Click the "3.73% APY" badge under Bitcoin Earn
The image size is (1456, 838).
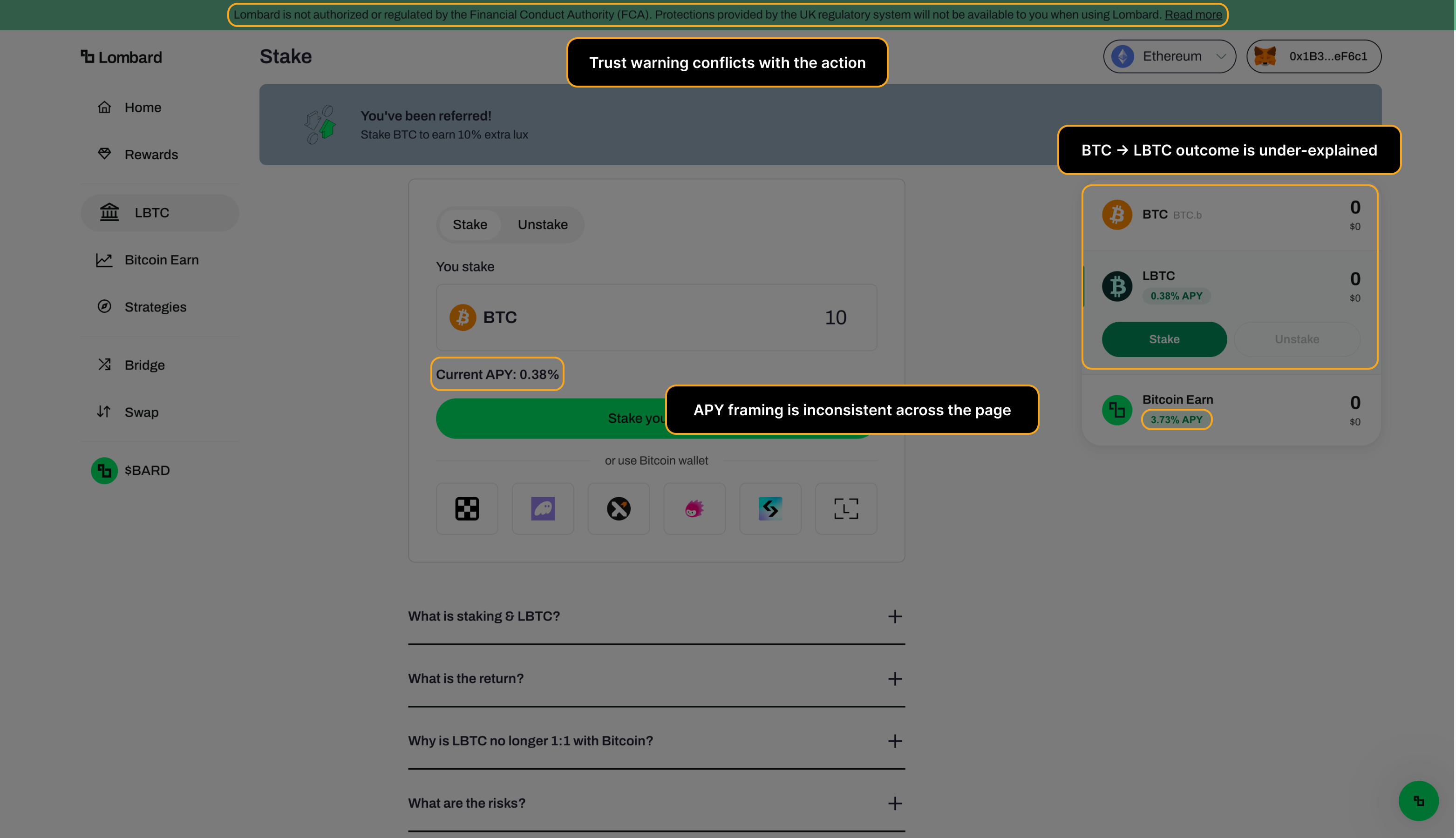1176,419
